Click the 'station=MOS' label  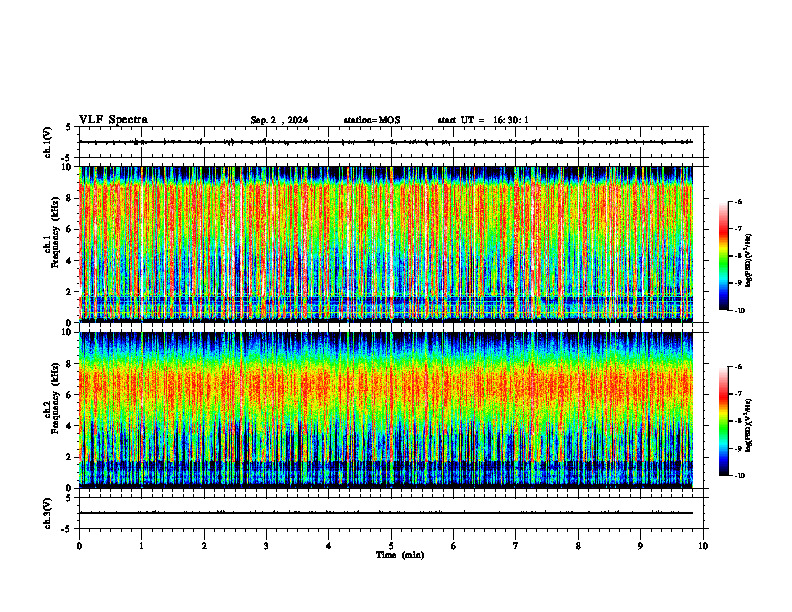pos(372,120)
